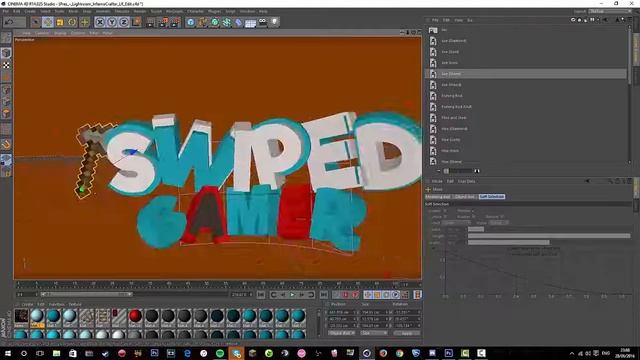This screenshot has height=360, width=640.
Task: Adjust the Strength slider in Soft Selection
Action: 549,236
